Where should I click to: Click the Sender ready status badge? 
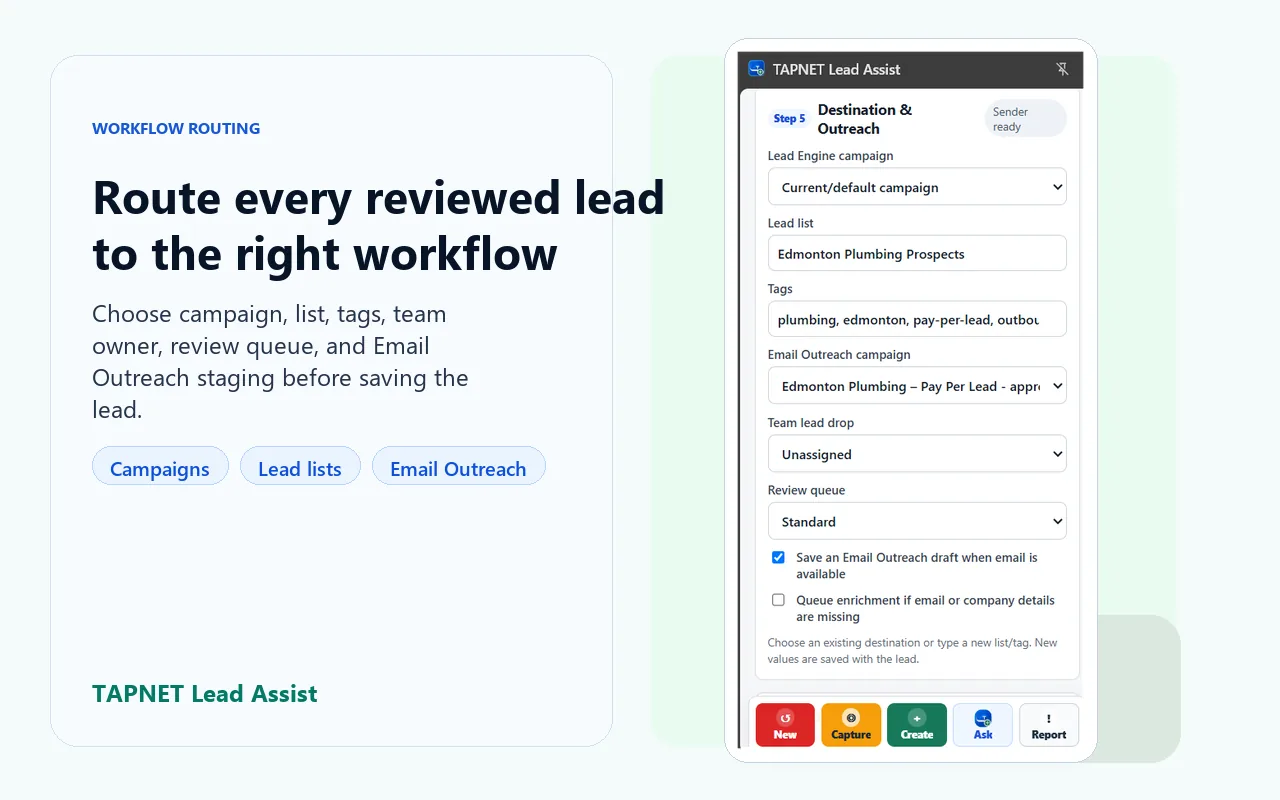click(1025, 119)
